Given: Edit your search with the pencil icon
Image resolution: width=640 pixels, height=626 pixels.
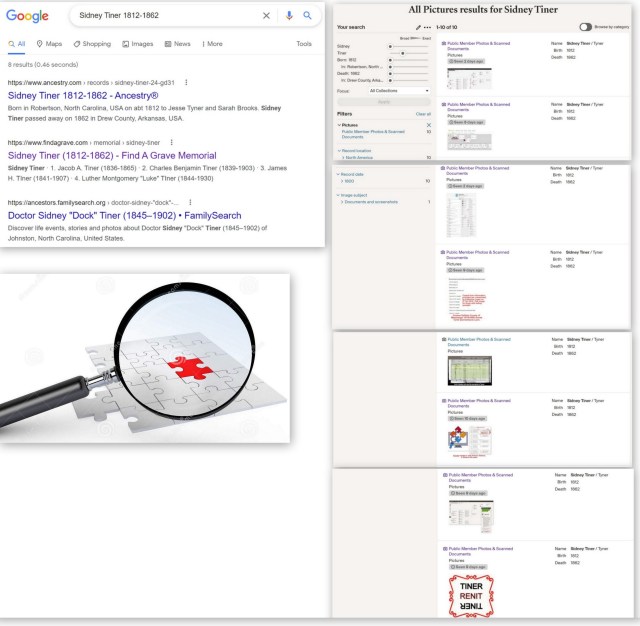Looking at the screenshot, I should tap(417, 26).
